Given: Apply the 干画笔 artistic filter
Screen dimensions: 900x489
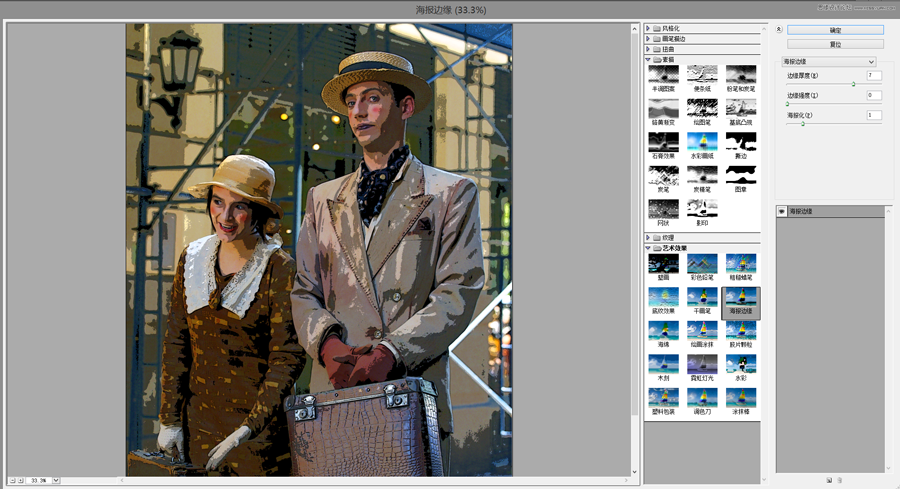Looking at the screenshot, I should (x=701, y=297).
